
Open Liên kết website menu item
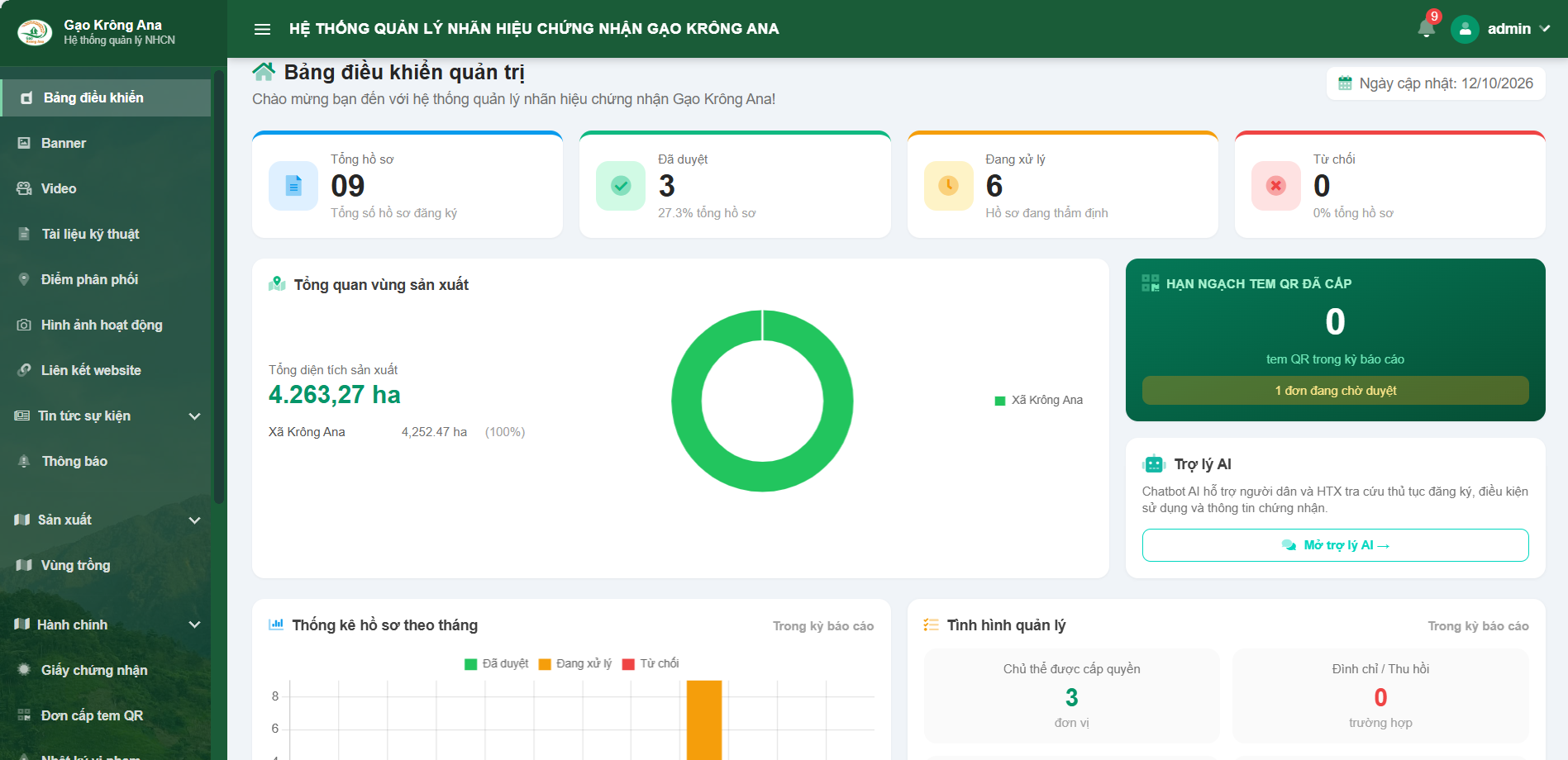click(x=106, y=370)
